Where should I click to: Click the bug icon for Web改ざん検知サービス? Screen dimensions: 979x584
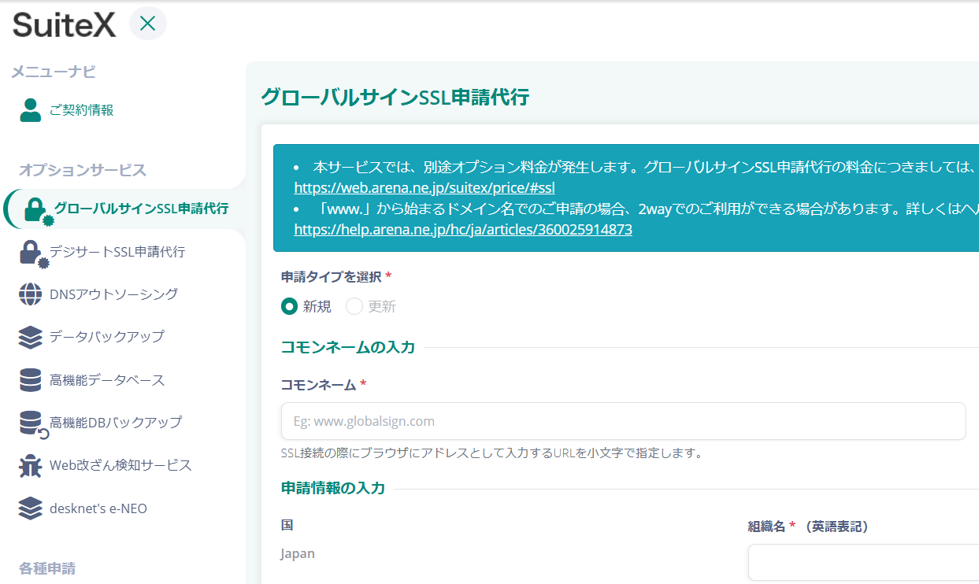tap(30, 466)
